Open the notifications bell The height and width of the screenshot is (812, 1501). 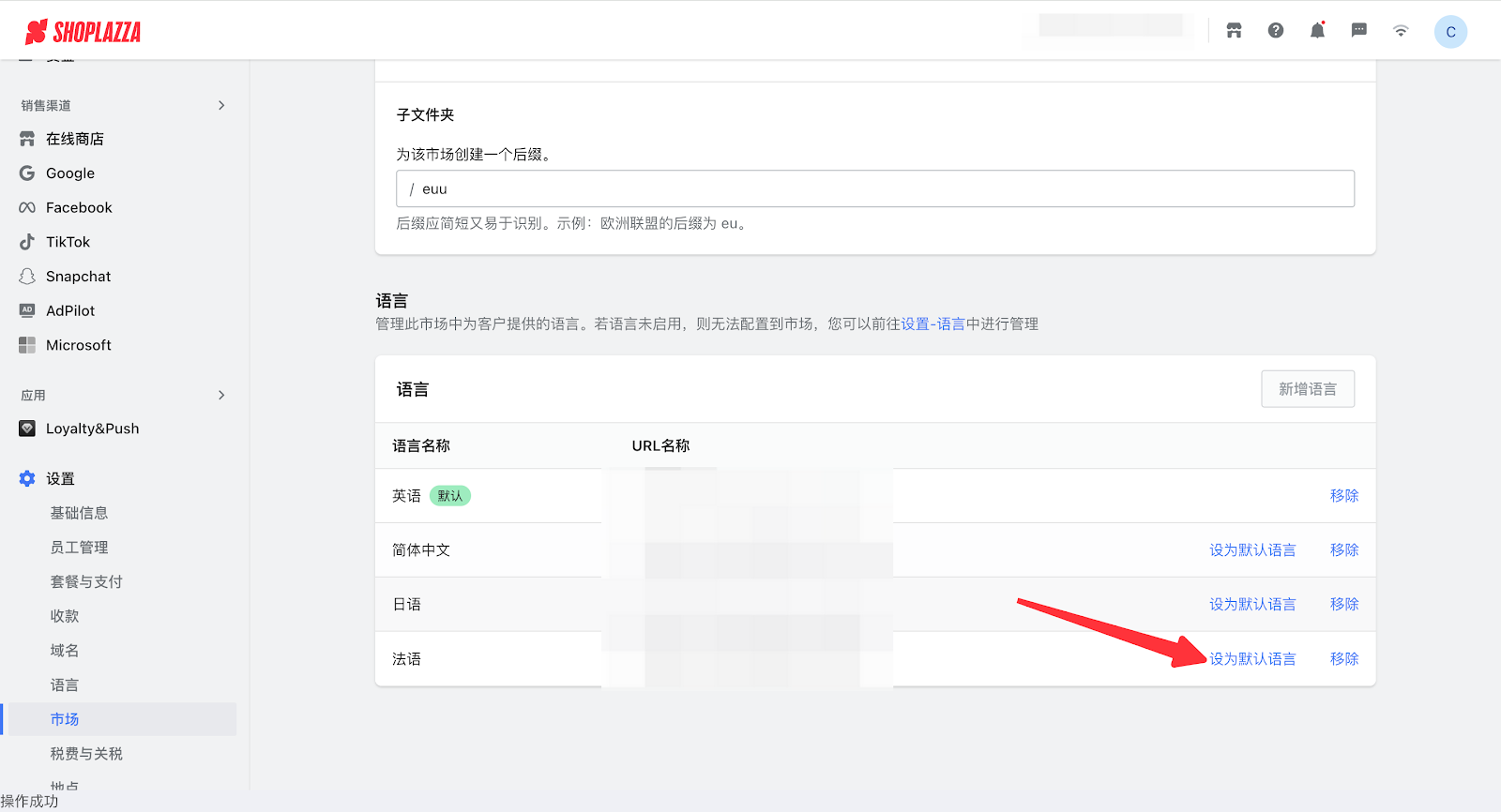(x=1317, y=31)
